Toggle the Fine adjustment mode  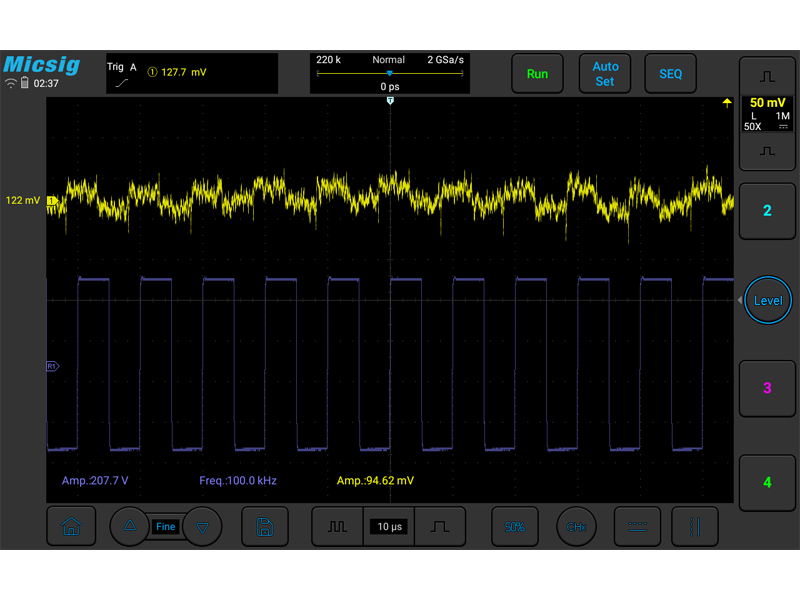[x=165, y=527]
